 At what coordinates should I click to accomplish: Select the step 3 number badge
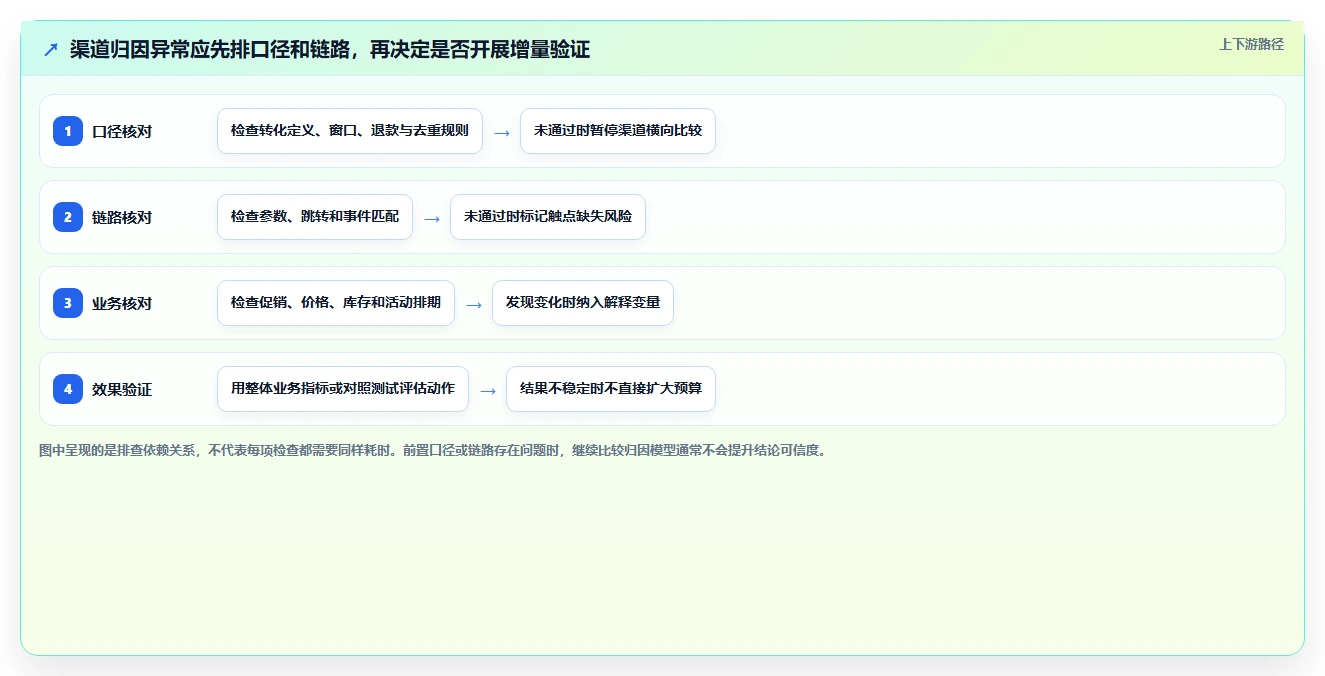[x=68, y=303]
